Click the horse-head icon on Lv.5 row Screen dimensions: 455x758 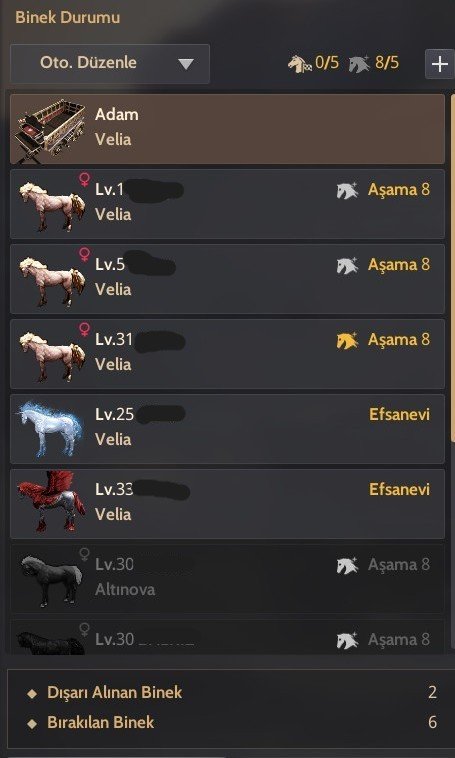[x=347, y=266]
